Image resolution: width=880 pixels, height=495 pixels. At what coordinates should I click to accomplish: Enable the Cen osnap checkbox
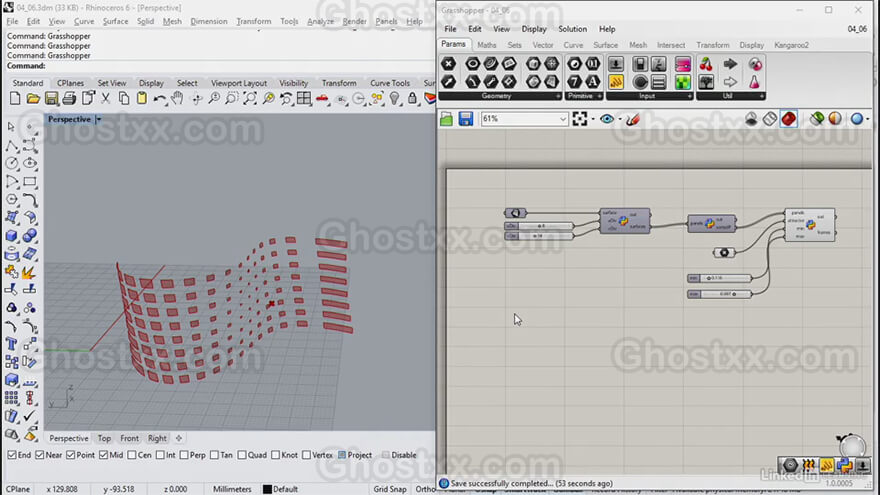click(132, 455)
